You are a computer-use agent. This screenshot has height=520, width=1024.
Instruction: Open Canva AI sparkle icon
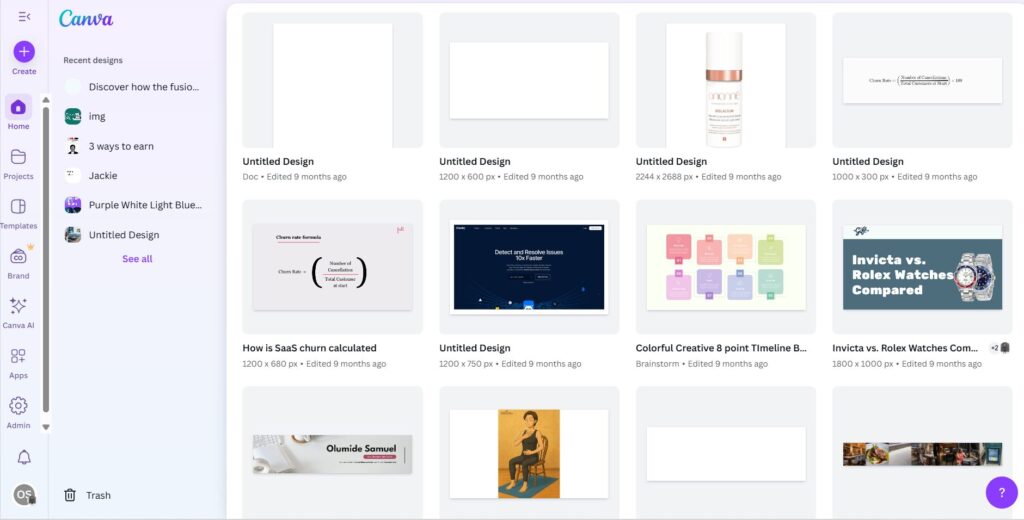(18, 306)
